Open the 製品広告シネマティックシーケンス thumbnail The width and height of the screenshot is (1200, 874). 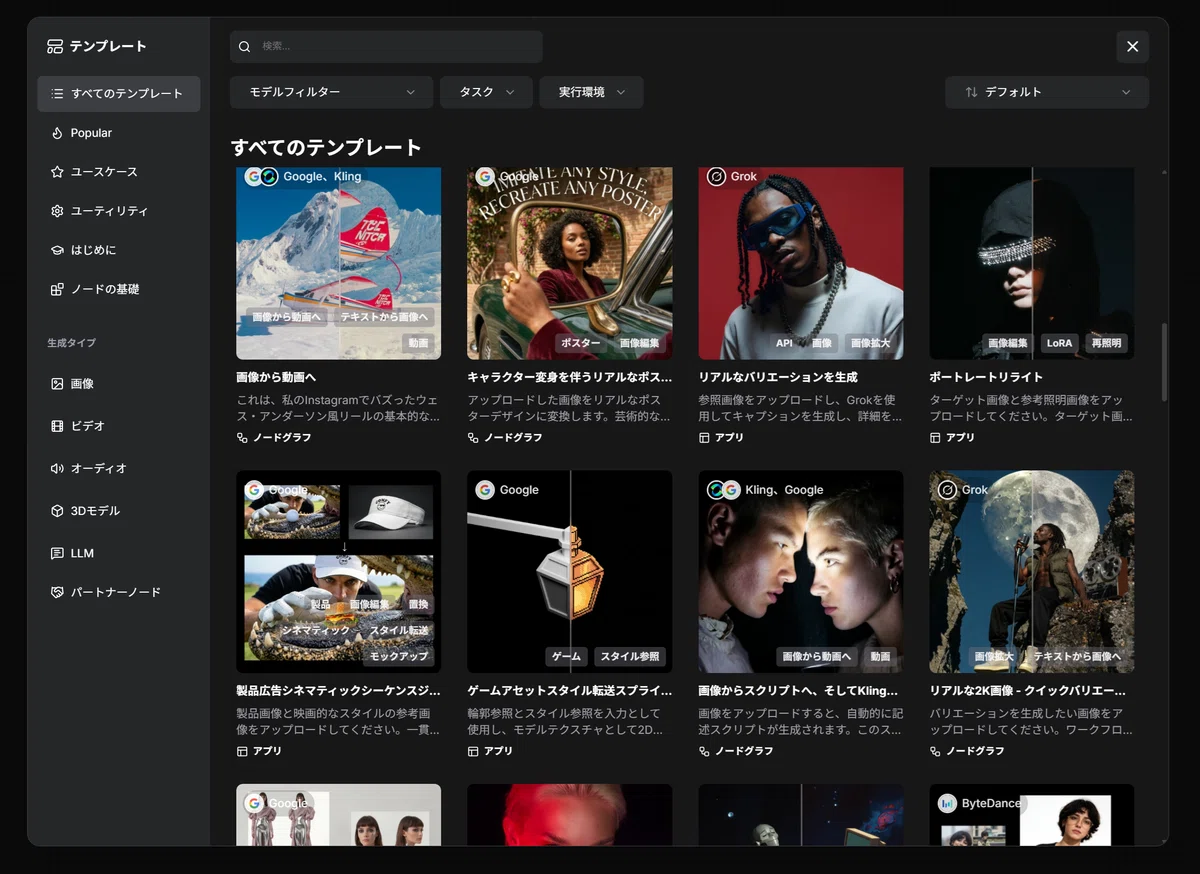pos(339,572)
